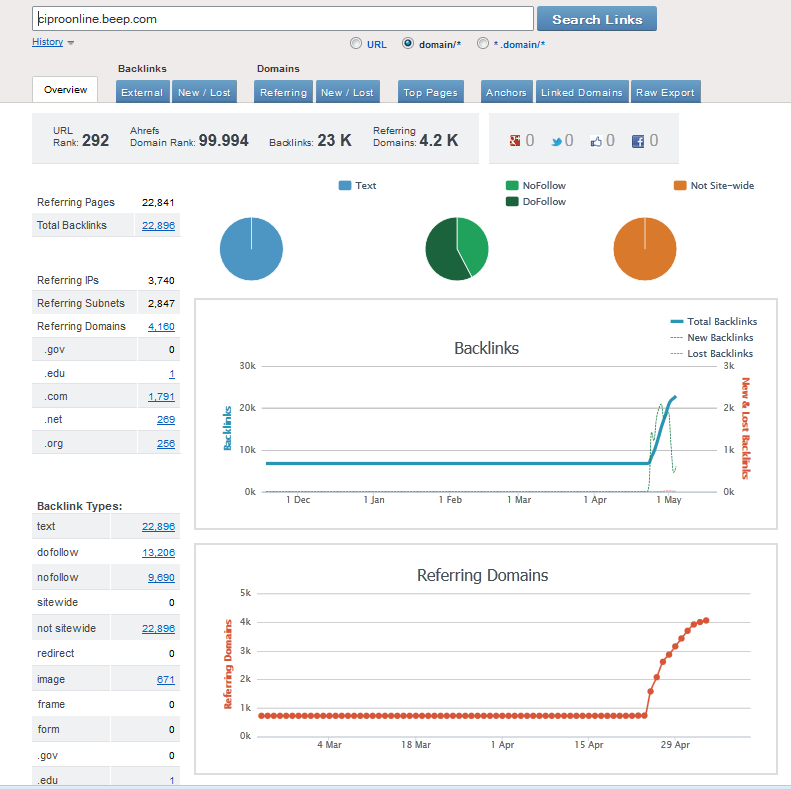Switch to the Top Pages tab

(x=430, y=92)
